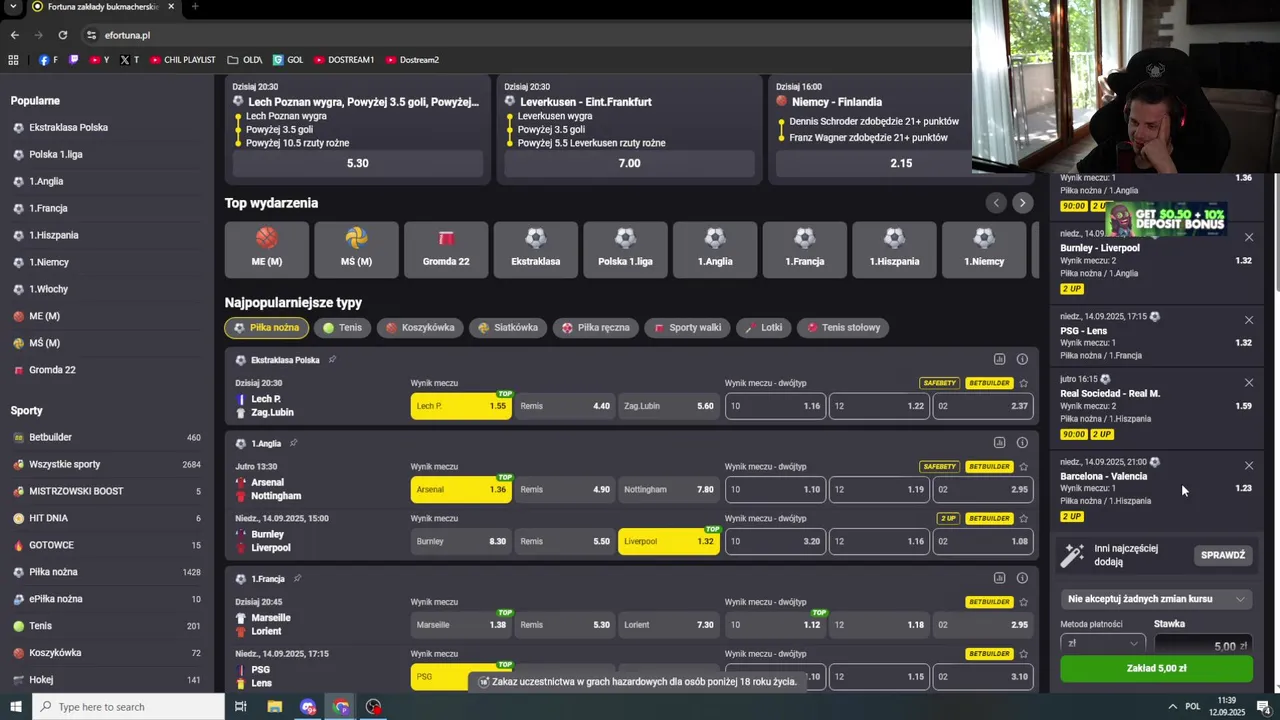Select the ME (M) top event tile

[266, 249]
